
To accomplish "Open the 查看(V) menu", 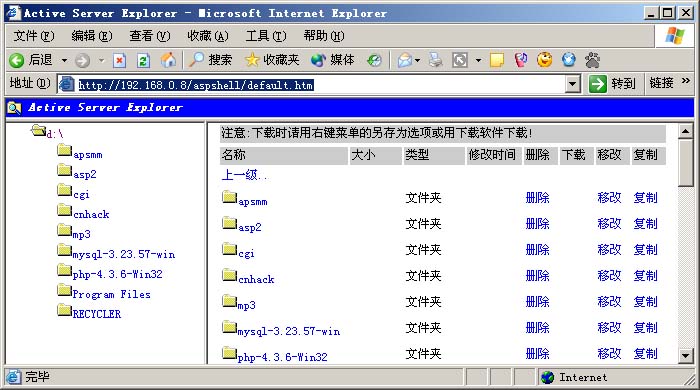I will coord(150,36).
